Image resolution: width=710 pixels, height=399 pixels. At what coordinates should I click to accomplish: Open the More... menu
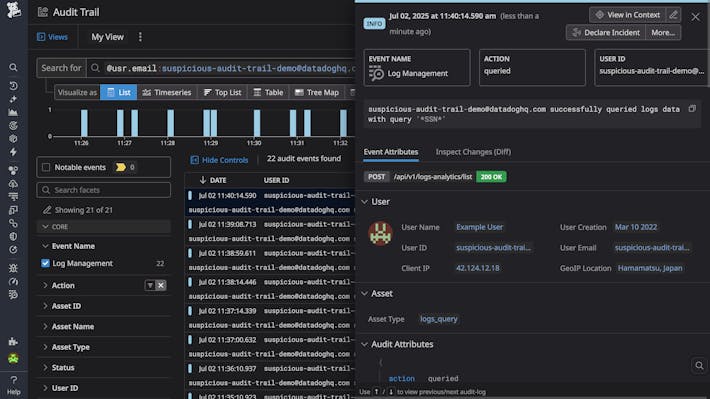[x=663, y=33]
